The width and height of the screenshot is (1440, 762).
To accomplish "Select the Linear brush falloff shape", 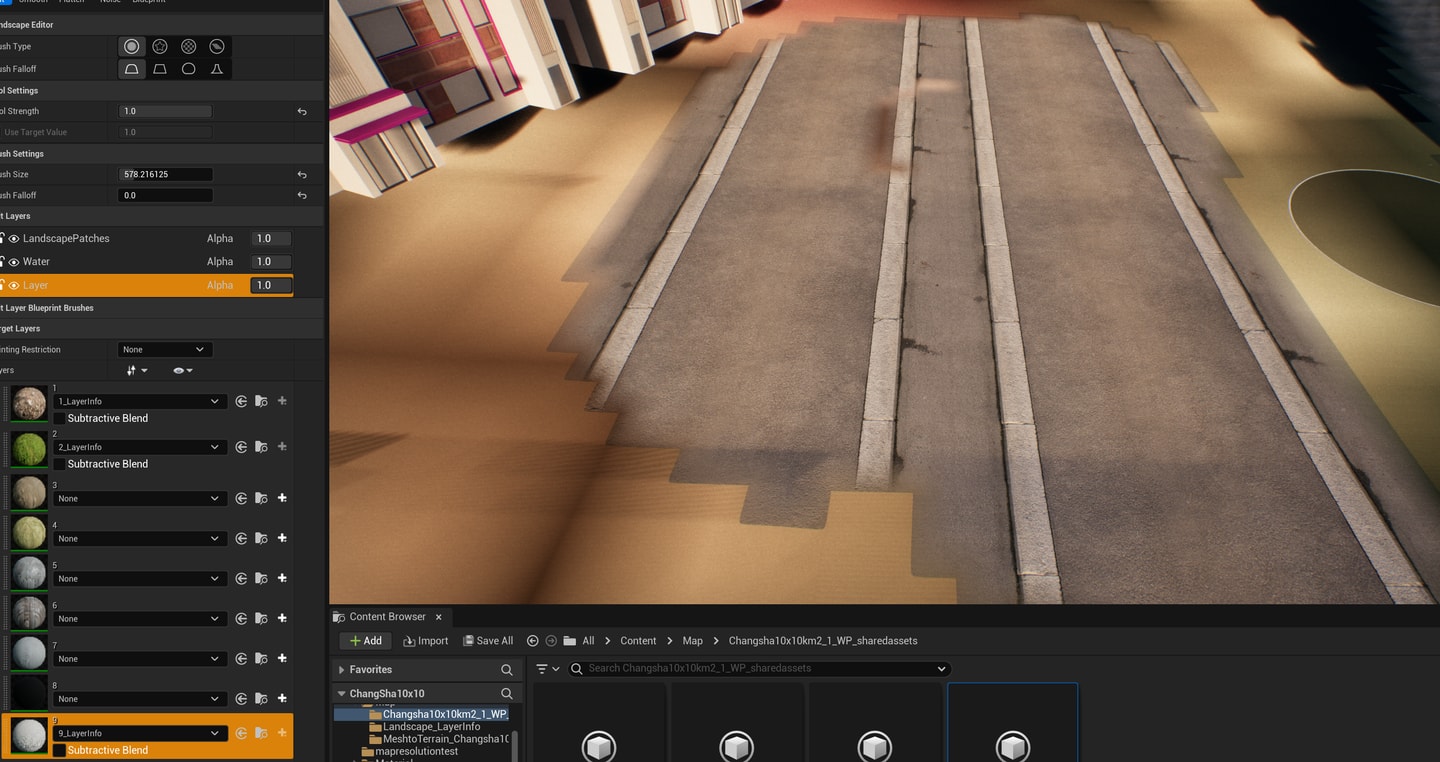I will click(x=160, y=69).
